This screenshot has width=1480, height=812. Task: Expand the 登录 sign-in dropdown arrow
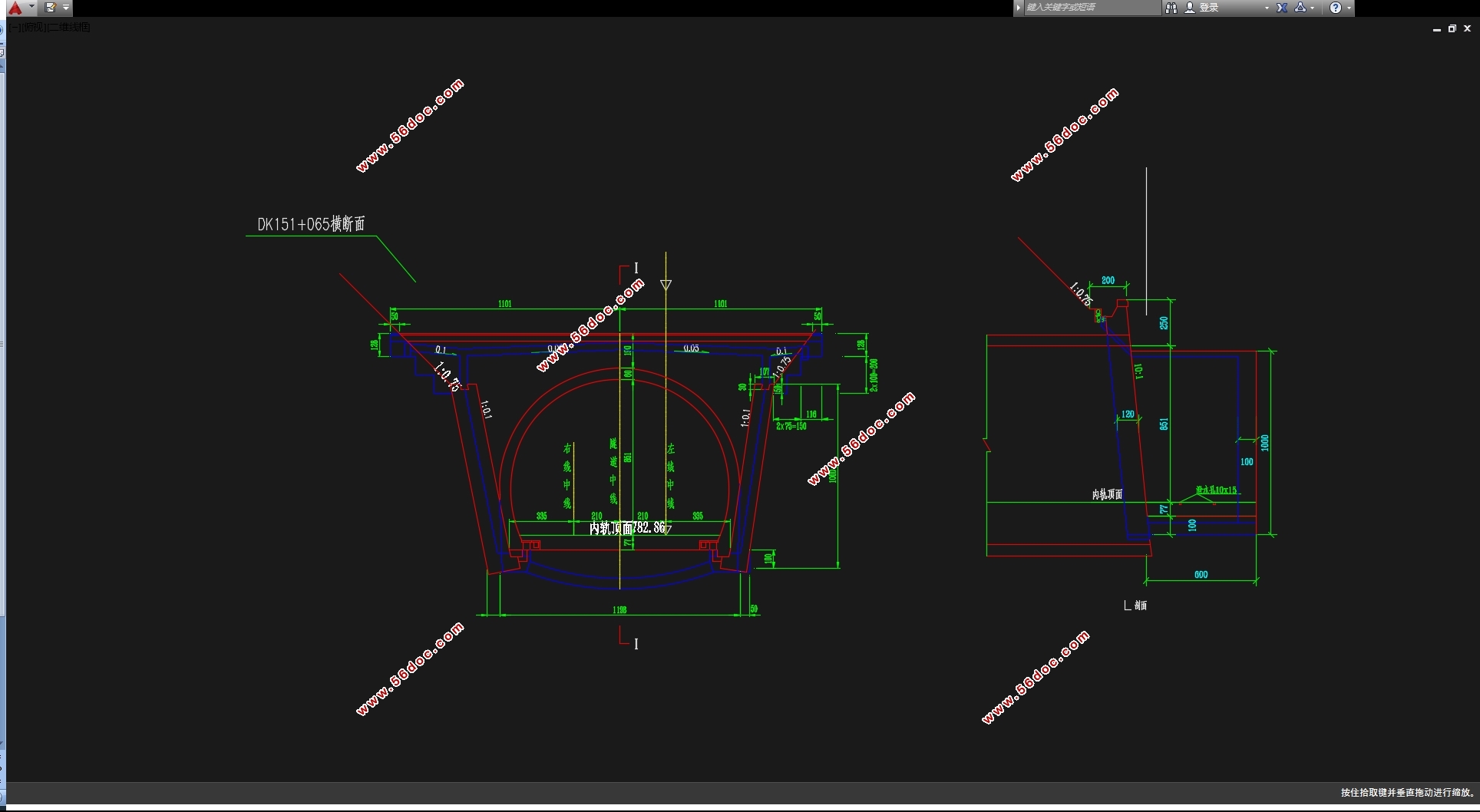tap(1267, 8)
